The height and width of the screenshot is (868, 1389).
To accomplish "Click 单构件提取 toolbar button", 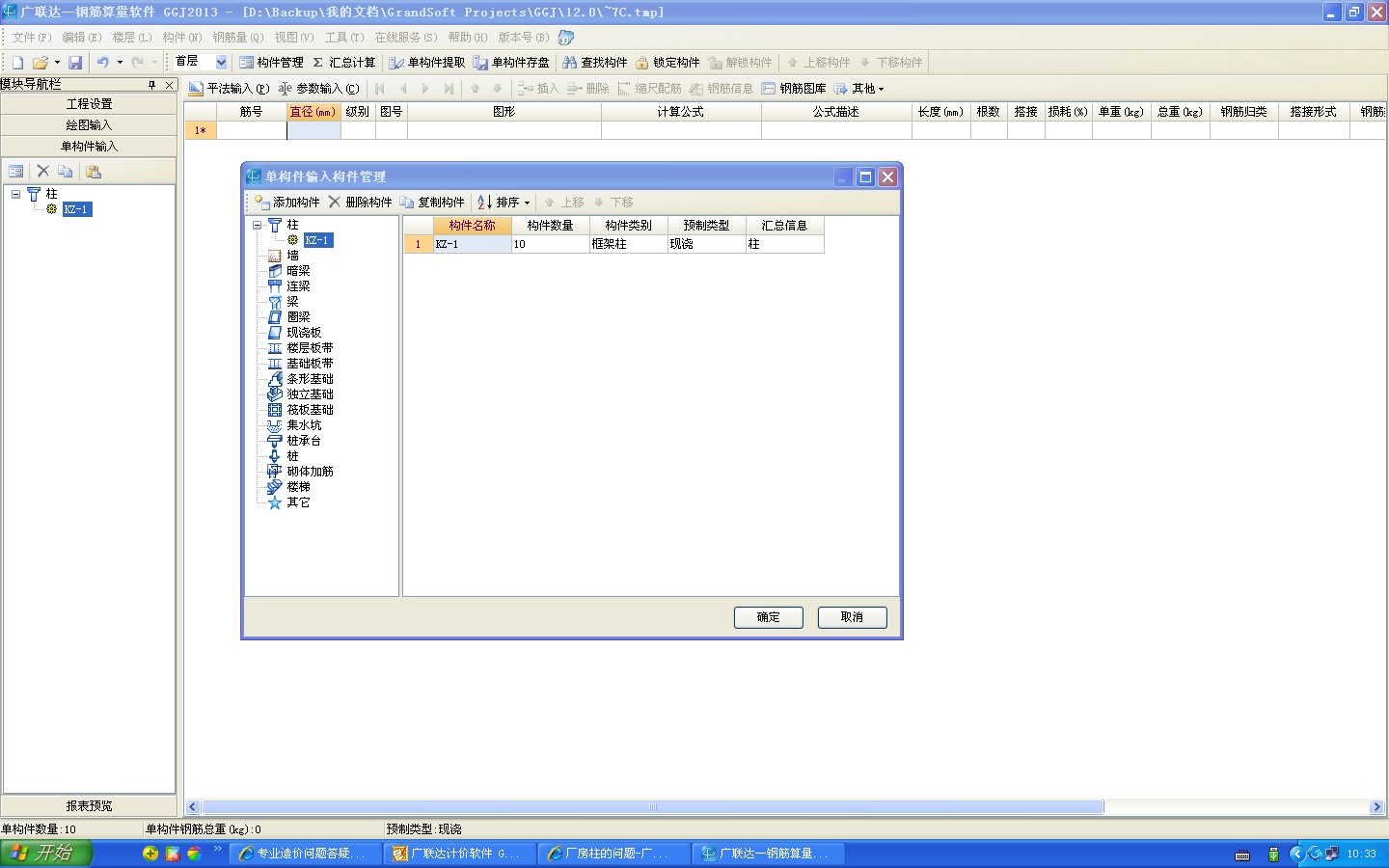I will [x=427, y=63].
